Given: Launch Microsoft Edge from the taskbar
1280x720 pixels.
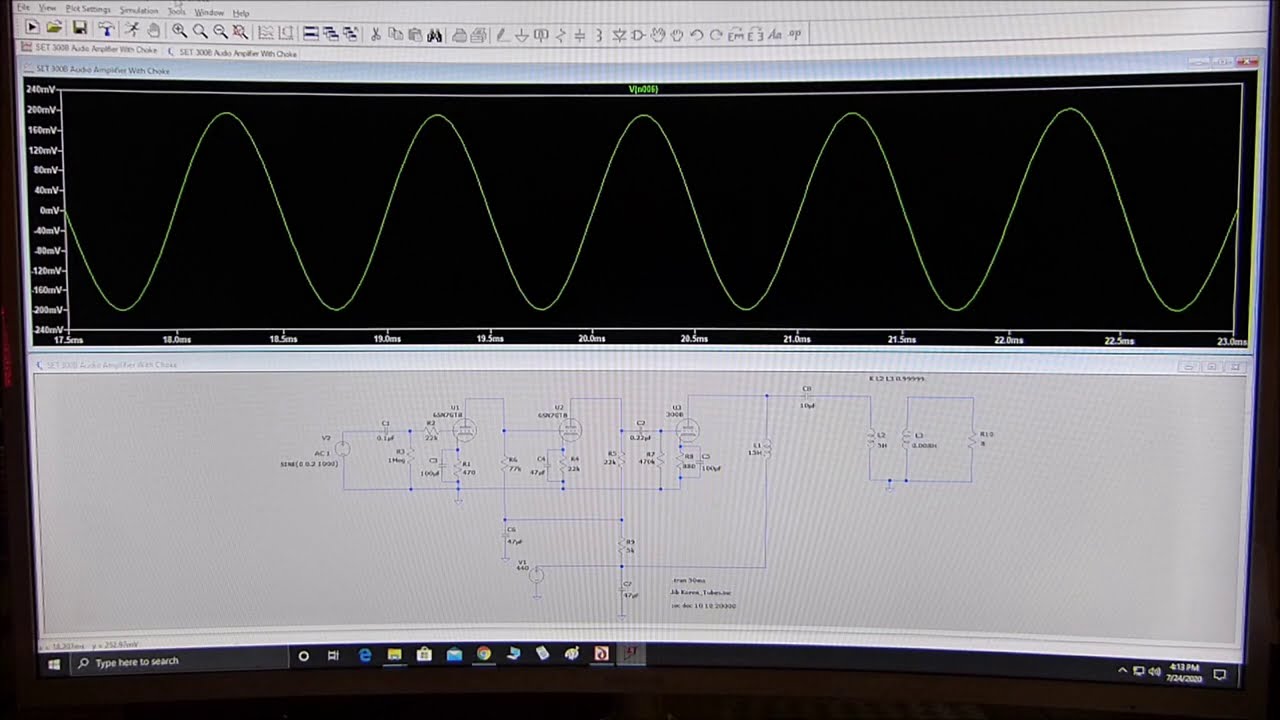Looking at the screenshot, I should [364, 655].
